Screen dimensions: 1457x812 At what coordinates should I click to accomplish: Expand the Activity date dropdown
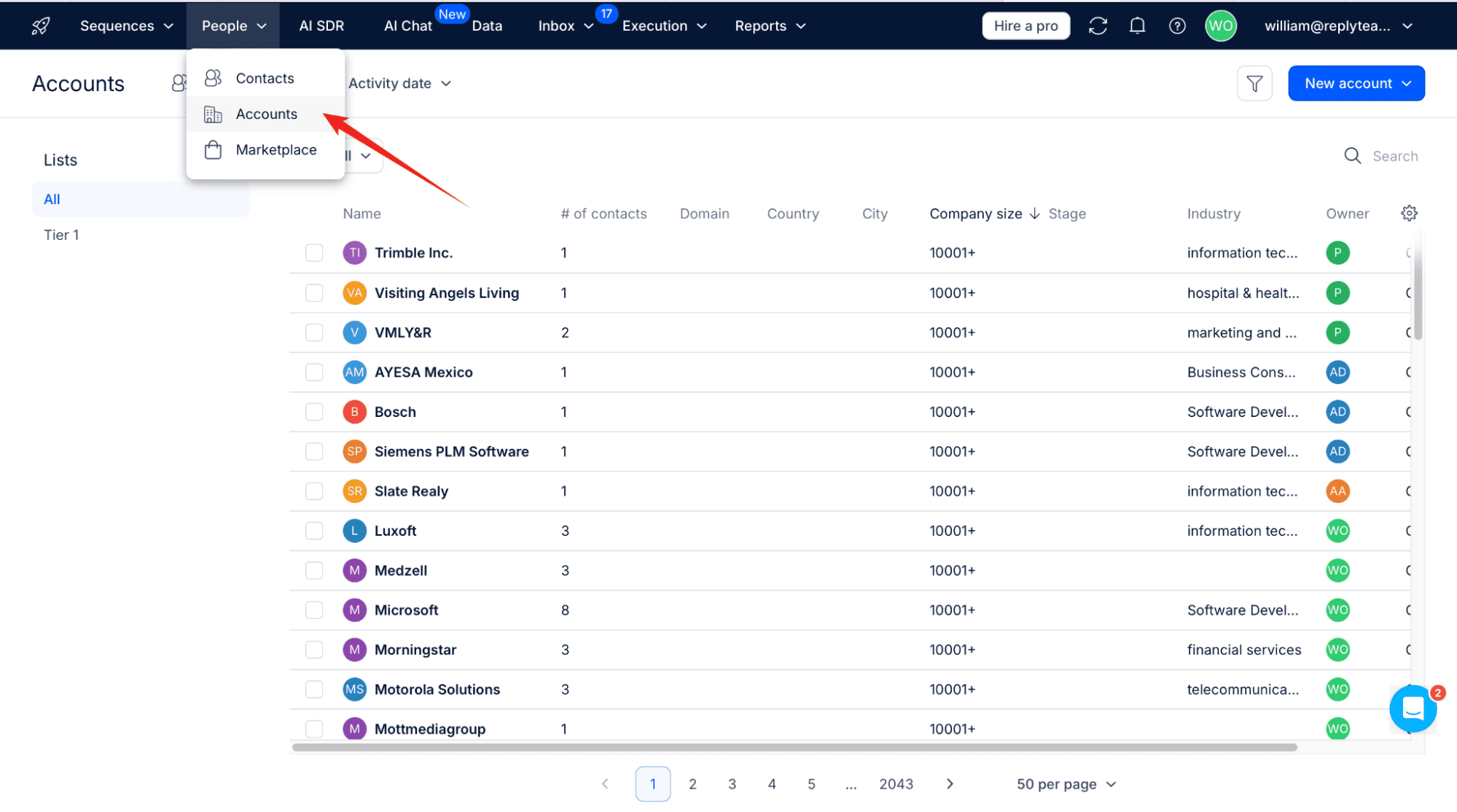[399, 83]
